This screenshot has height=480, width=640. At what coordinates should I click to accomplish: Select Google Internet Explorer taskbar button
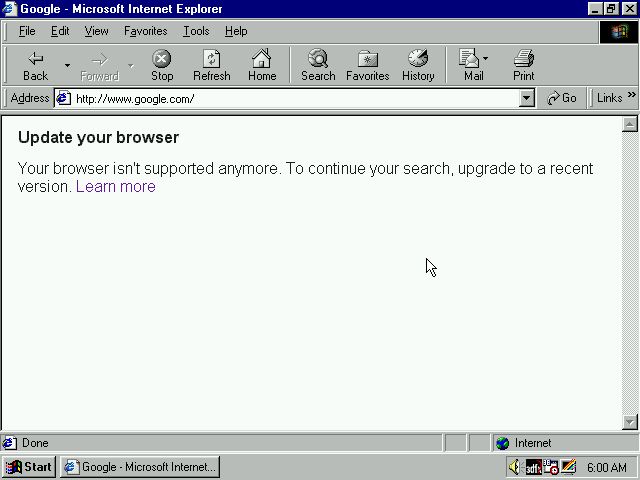point(140,467)
